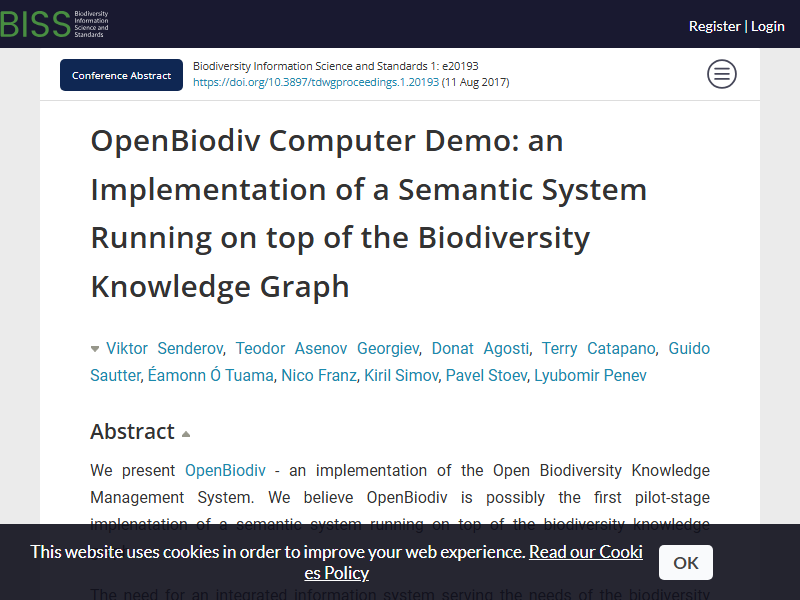Accept cookies with the OK button
This screenshot has width=800, height=600.
(x=685, y=562)
